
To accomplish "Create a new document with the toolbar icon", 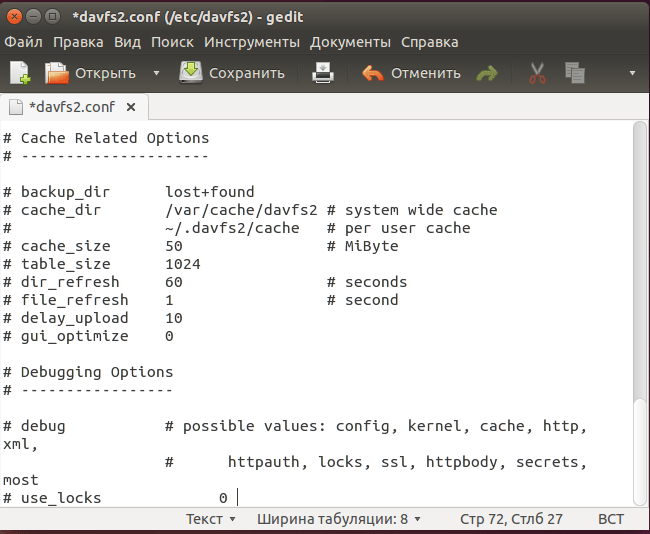I will [x=20, y=73].
